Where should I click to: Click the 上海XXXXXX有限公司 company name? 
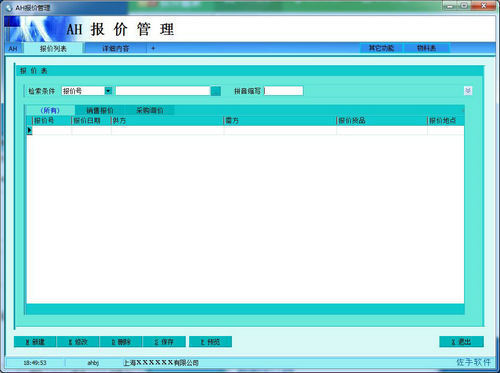click(x=161, y=363)
